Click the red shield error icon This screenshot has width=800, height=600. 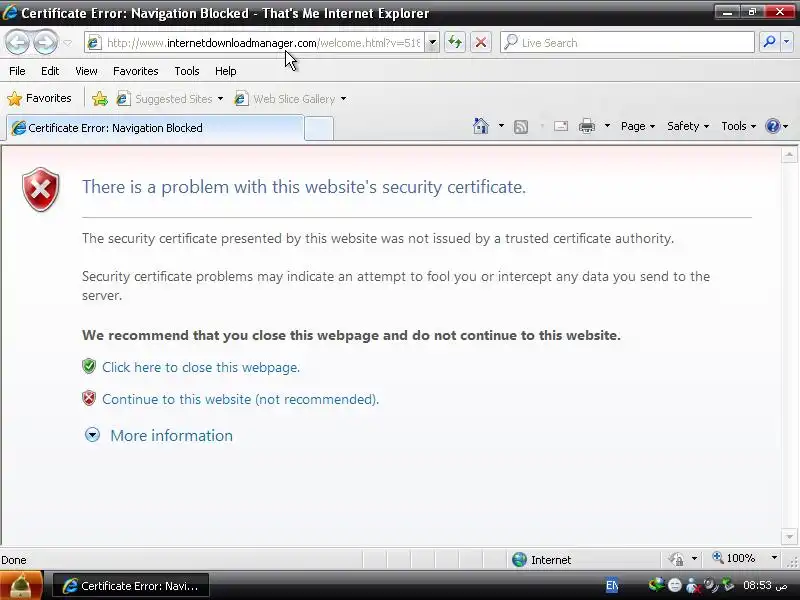[41, 189]
